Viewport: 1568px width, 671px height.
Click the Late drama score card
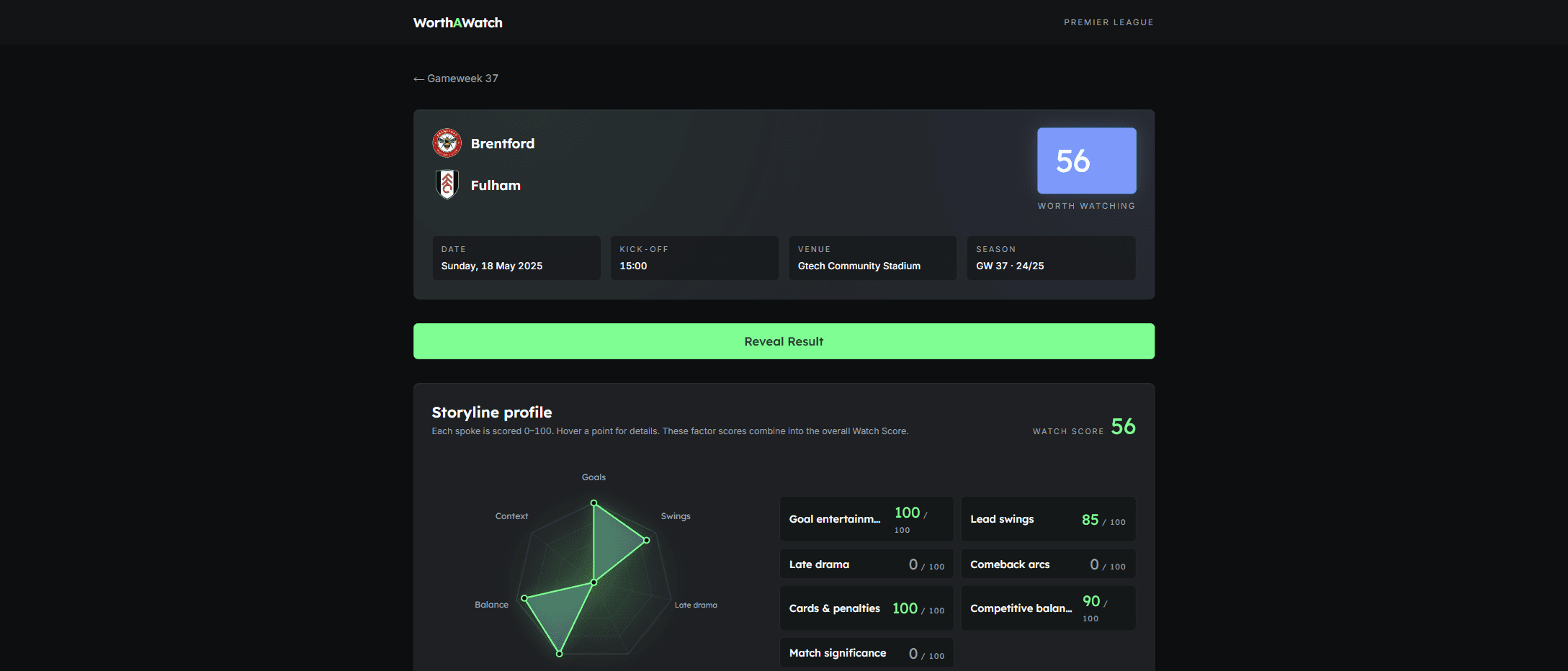pos(866,564)
